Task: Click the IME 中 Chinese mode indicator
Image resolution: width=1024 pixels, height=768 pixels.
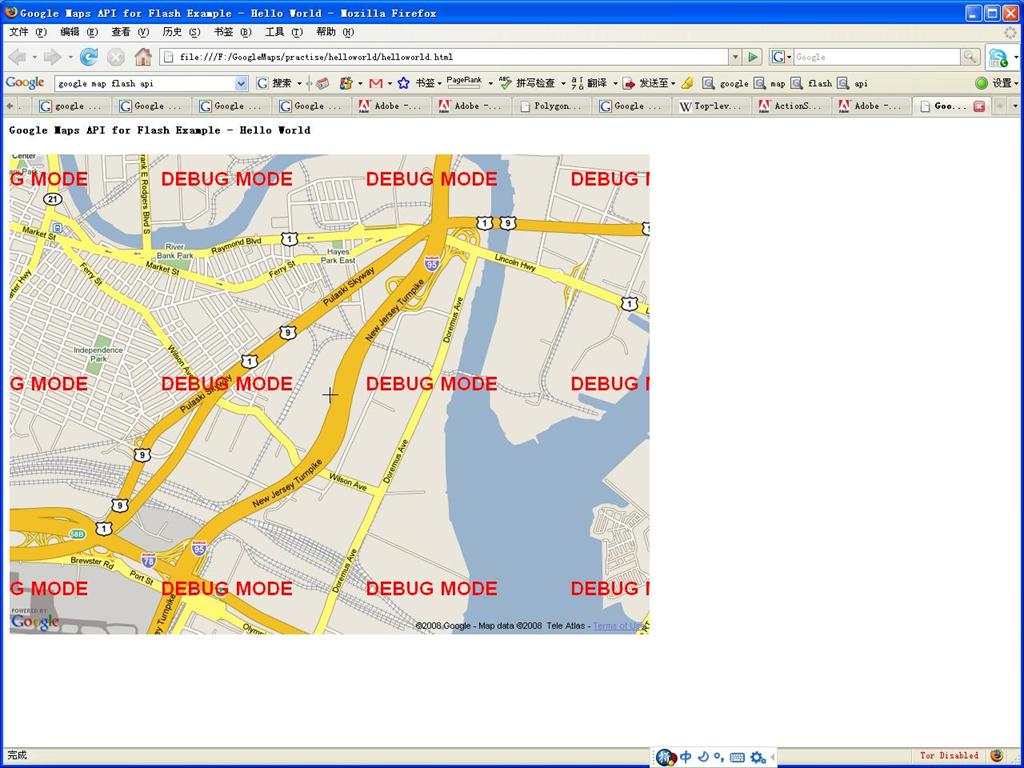Action: point(686,757)
